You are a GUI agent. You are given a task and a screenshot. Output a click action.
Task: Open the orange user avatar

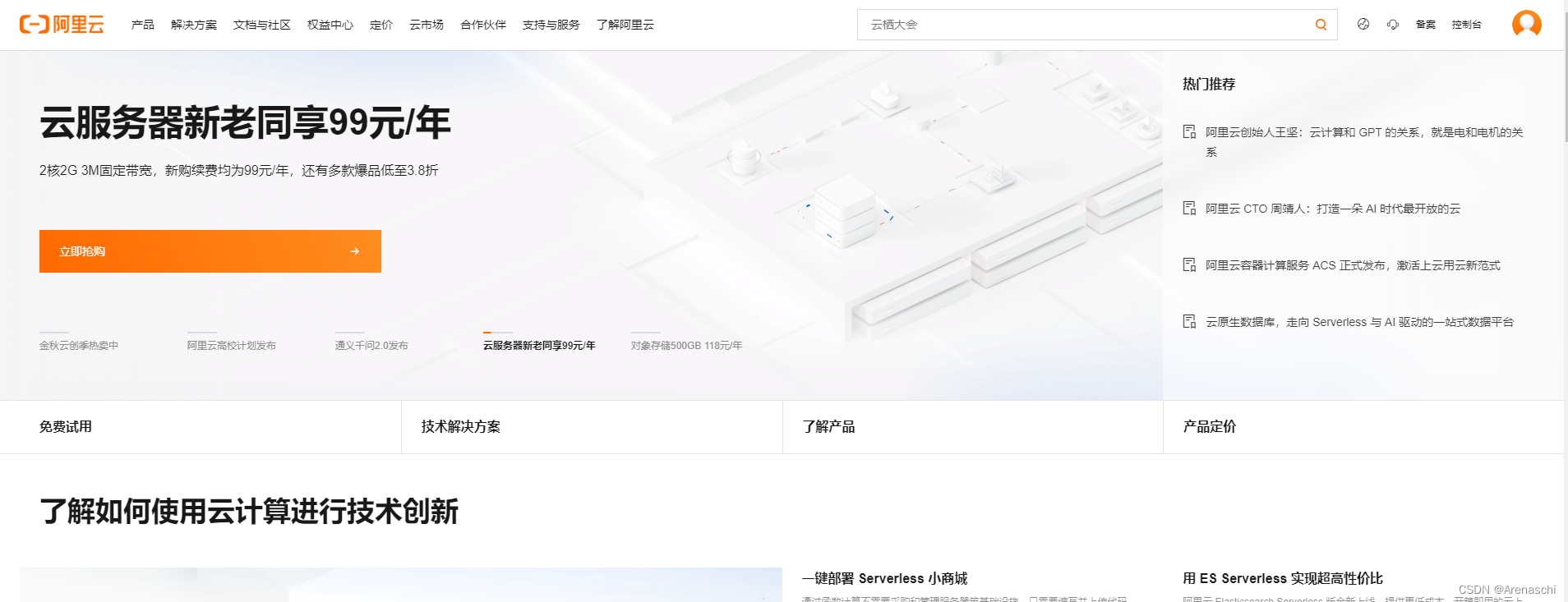click(x=1527, y=24)
